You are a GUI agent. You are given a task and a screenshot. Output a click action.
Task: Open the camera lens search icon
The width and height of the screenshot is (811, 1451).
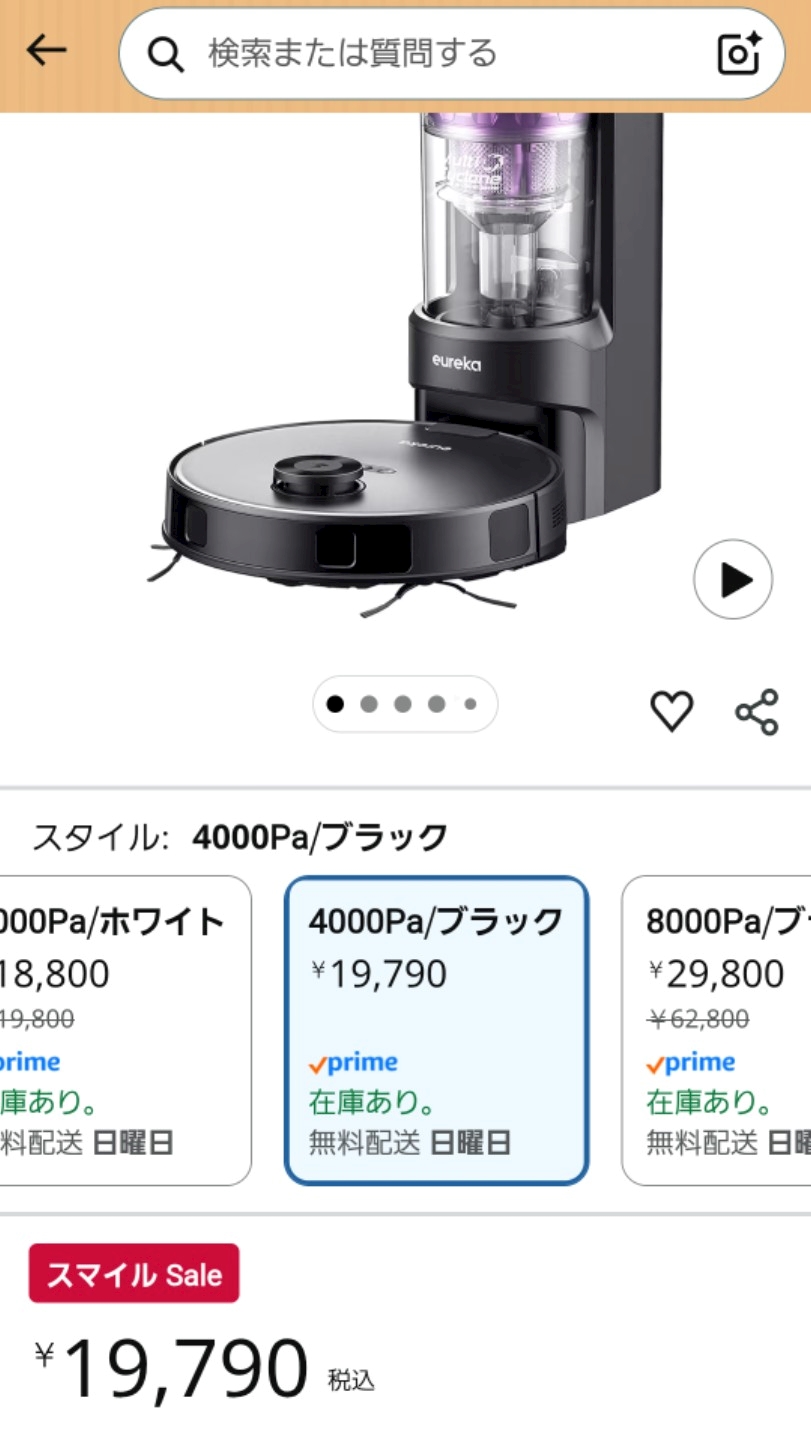pyautogui.click(x=739, y=53)
